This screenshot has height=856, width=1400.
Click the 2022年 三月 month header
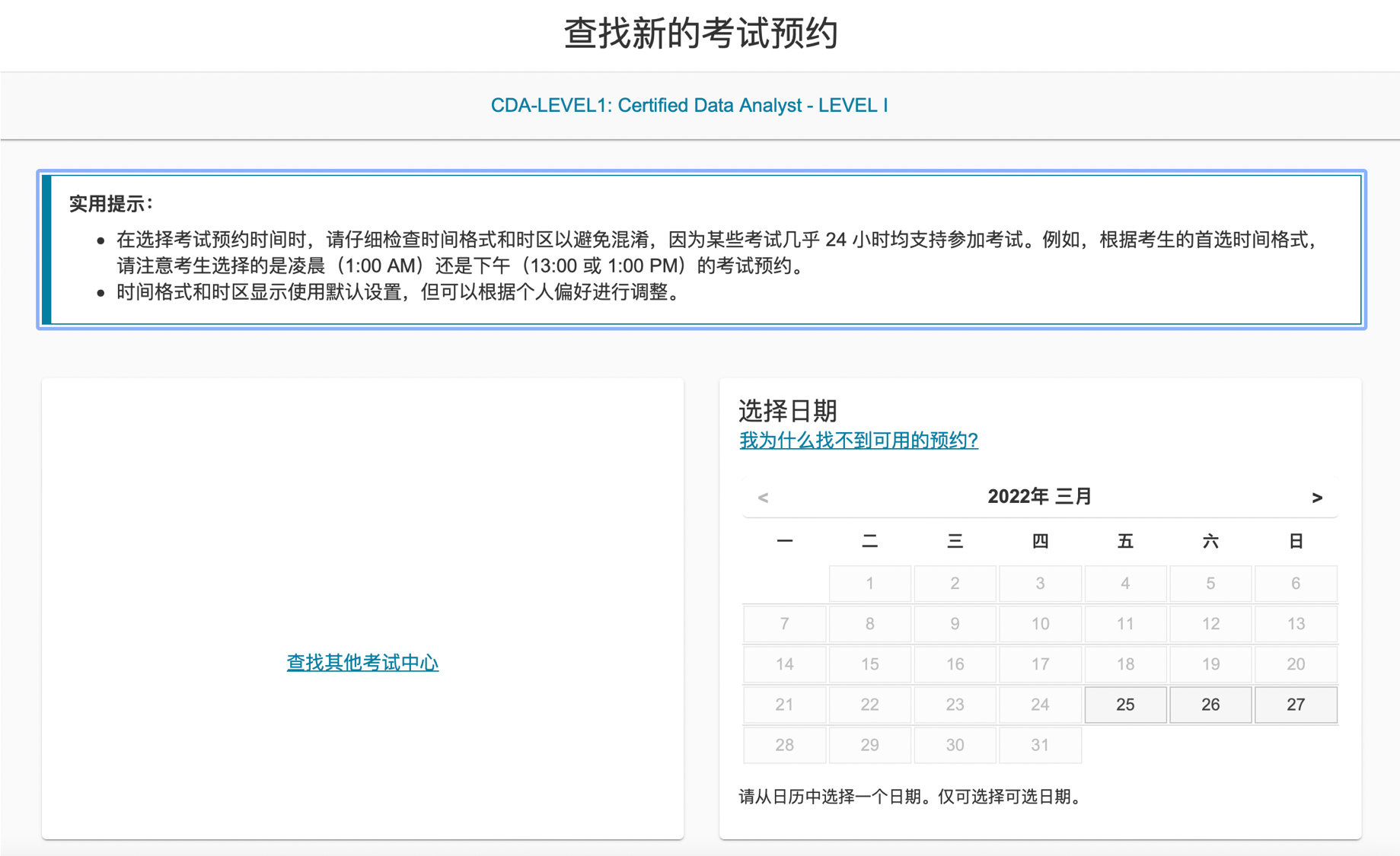1040,495
